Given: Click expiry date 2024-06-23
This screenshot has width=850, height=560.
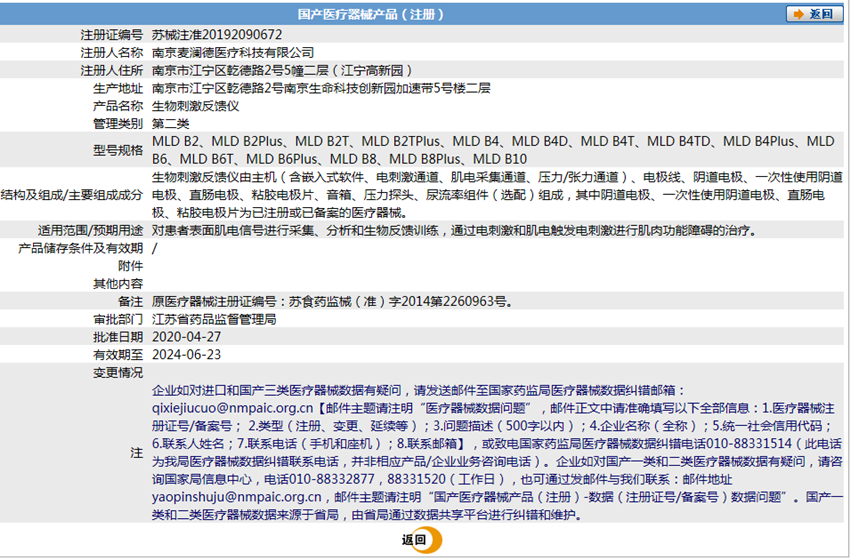Looking at the screenshot, I should pos(186,355).
